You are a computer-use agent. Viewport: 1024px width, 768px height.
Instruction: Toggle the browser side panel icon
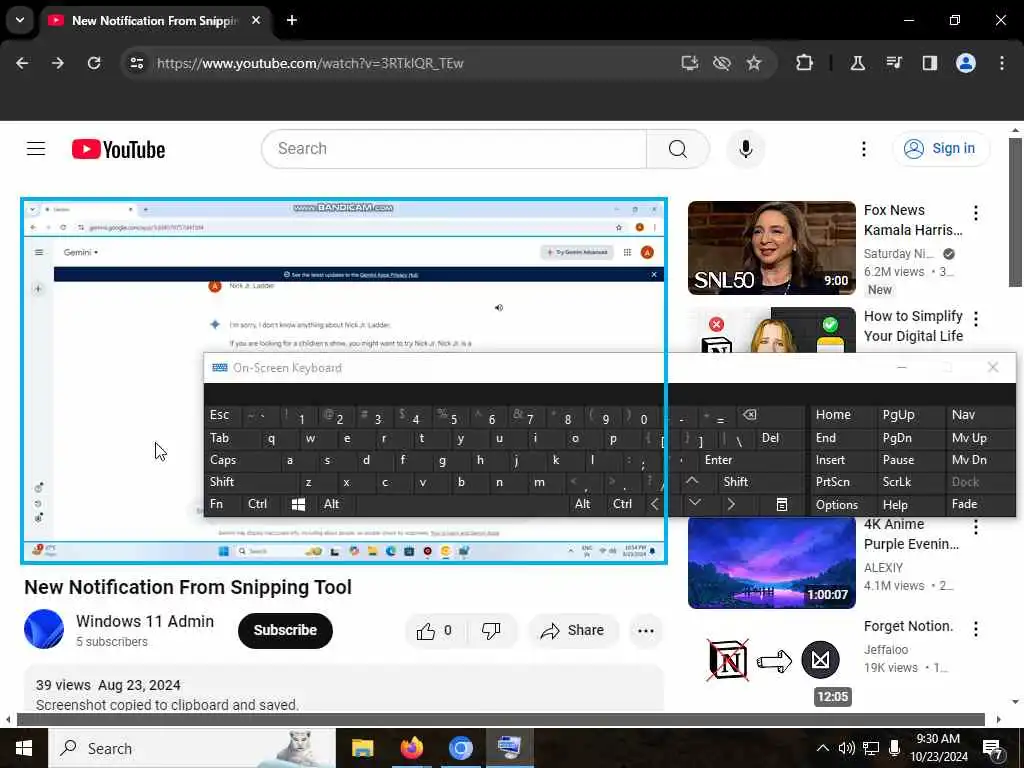point(929,63)
